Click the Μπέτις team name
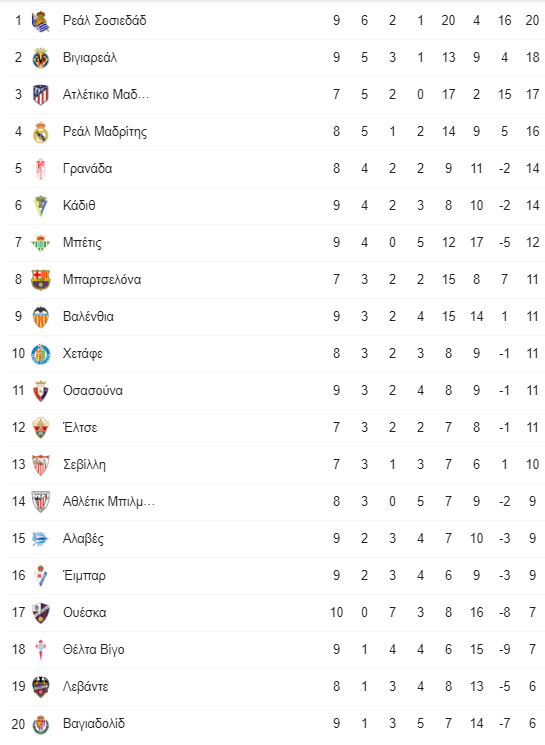 tap(82, 243)
